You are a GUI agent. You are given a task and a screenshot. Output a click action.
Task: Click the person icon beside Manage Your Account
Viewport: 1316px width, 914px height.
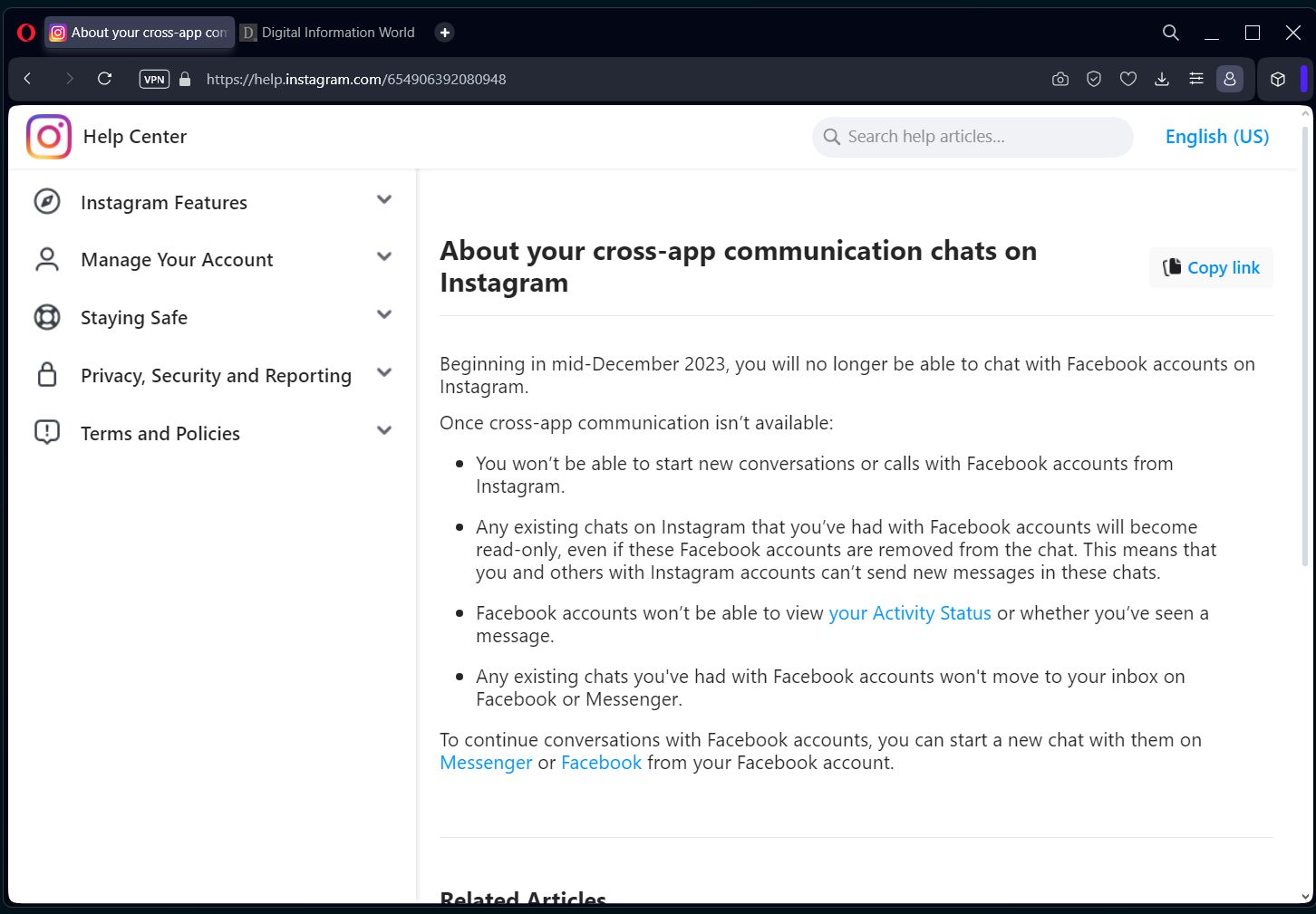coord(47,259)
